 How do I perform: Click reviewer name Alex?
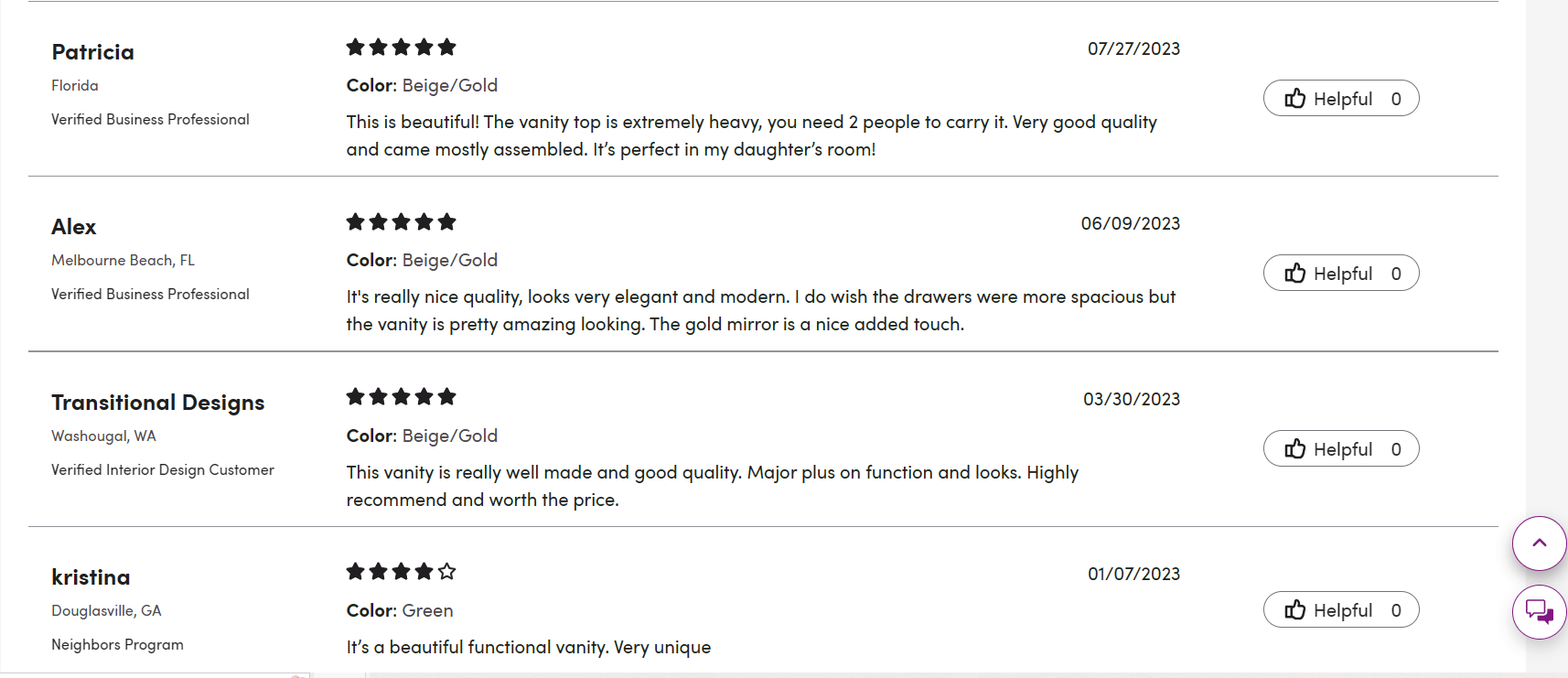73,227
